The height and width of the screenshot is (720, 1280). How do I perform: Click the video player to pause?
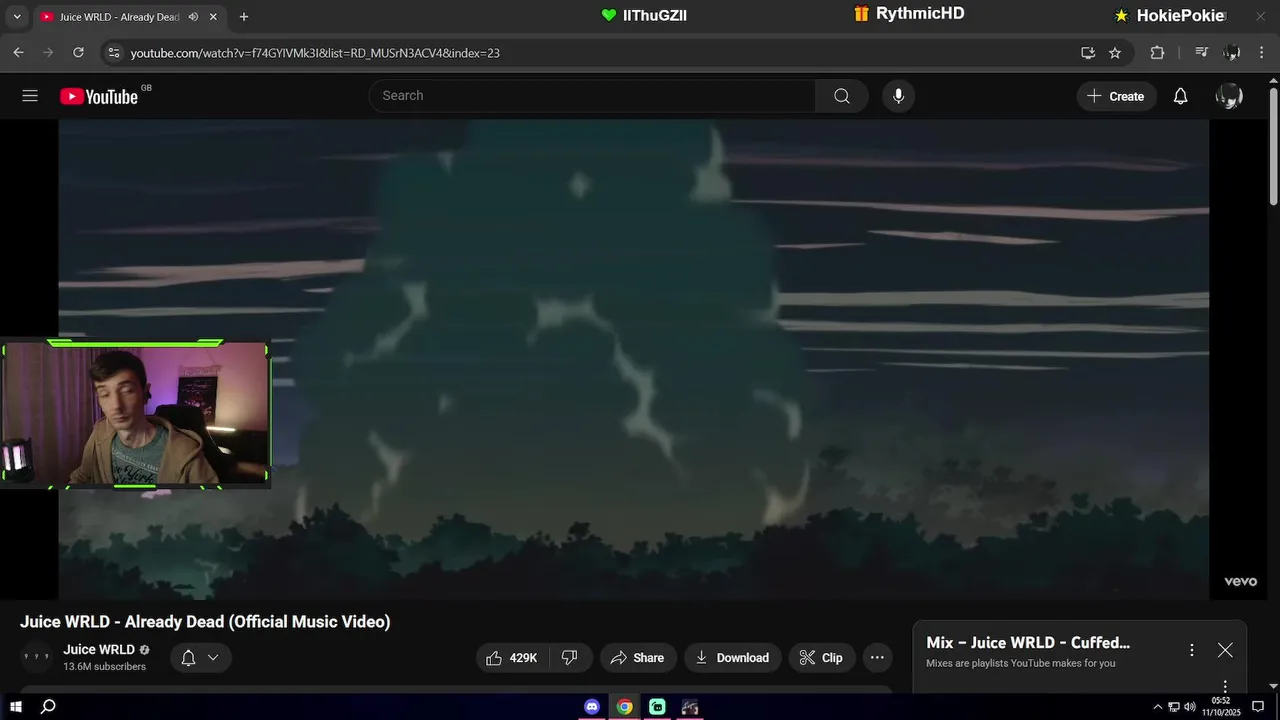pos(634,359)
